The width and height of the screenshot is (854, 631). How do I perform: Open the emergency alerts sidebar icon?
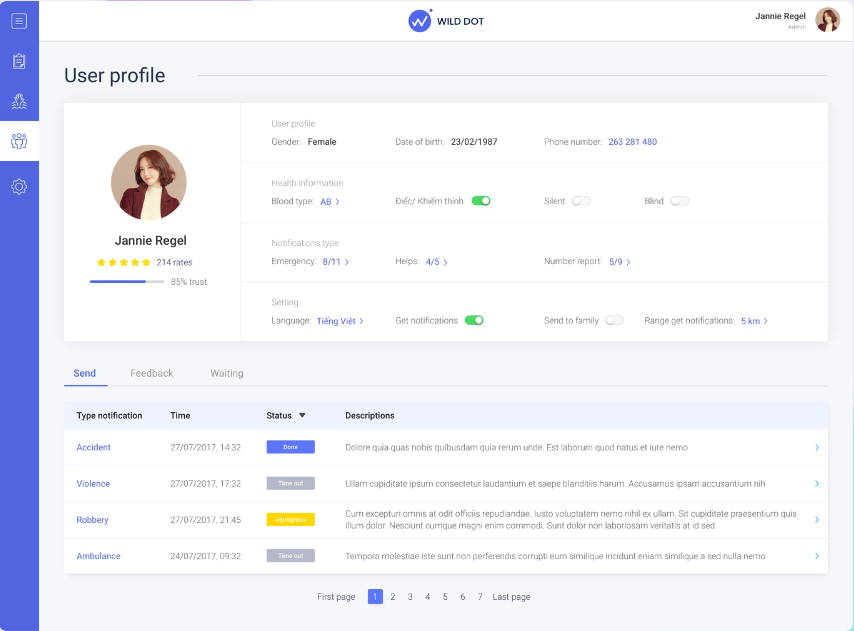coord(18,100)
